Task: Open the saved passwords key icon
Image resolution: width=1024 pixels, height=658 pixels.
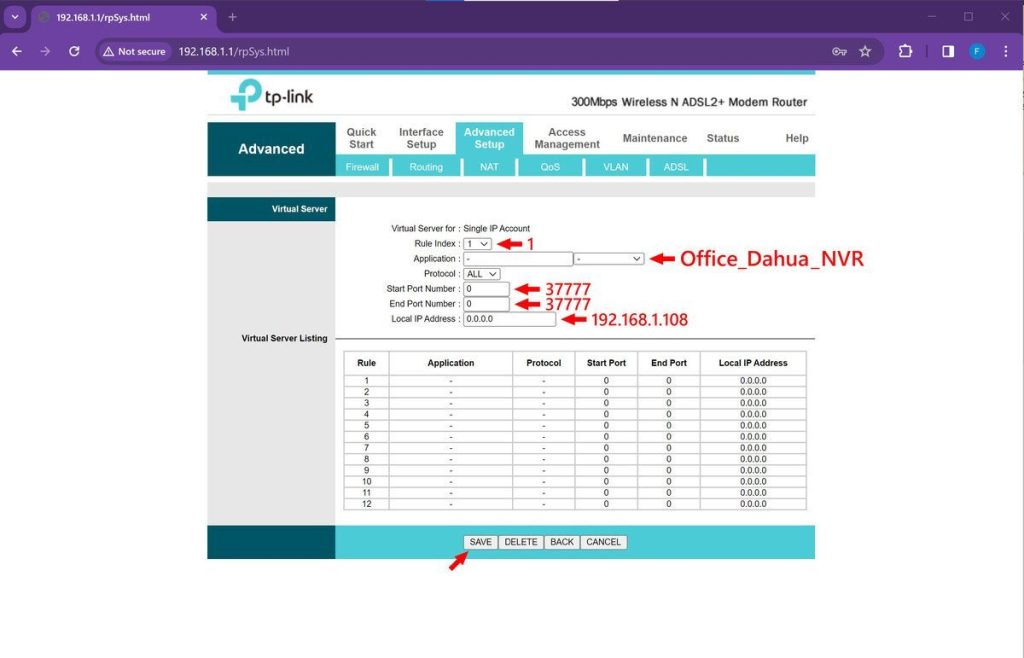Action: 839,51
